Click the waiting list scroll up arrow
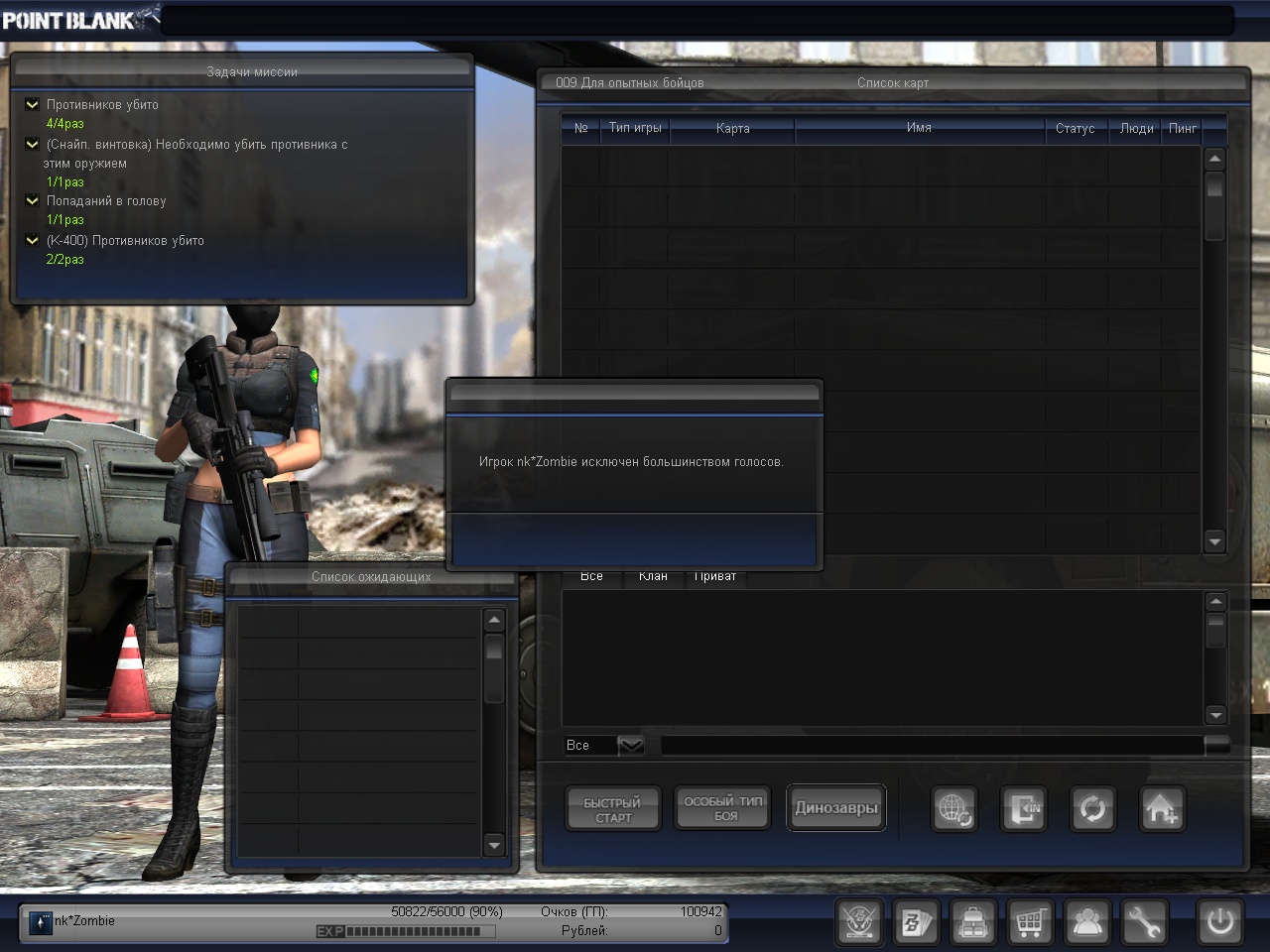 (x=494, y=621)
